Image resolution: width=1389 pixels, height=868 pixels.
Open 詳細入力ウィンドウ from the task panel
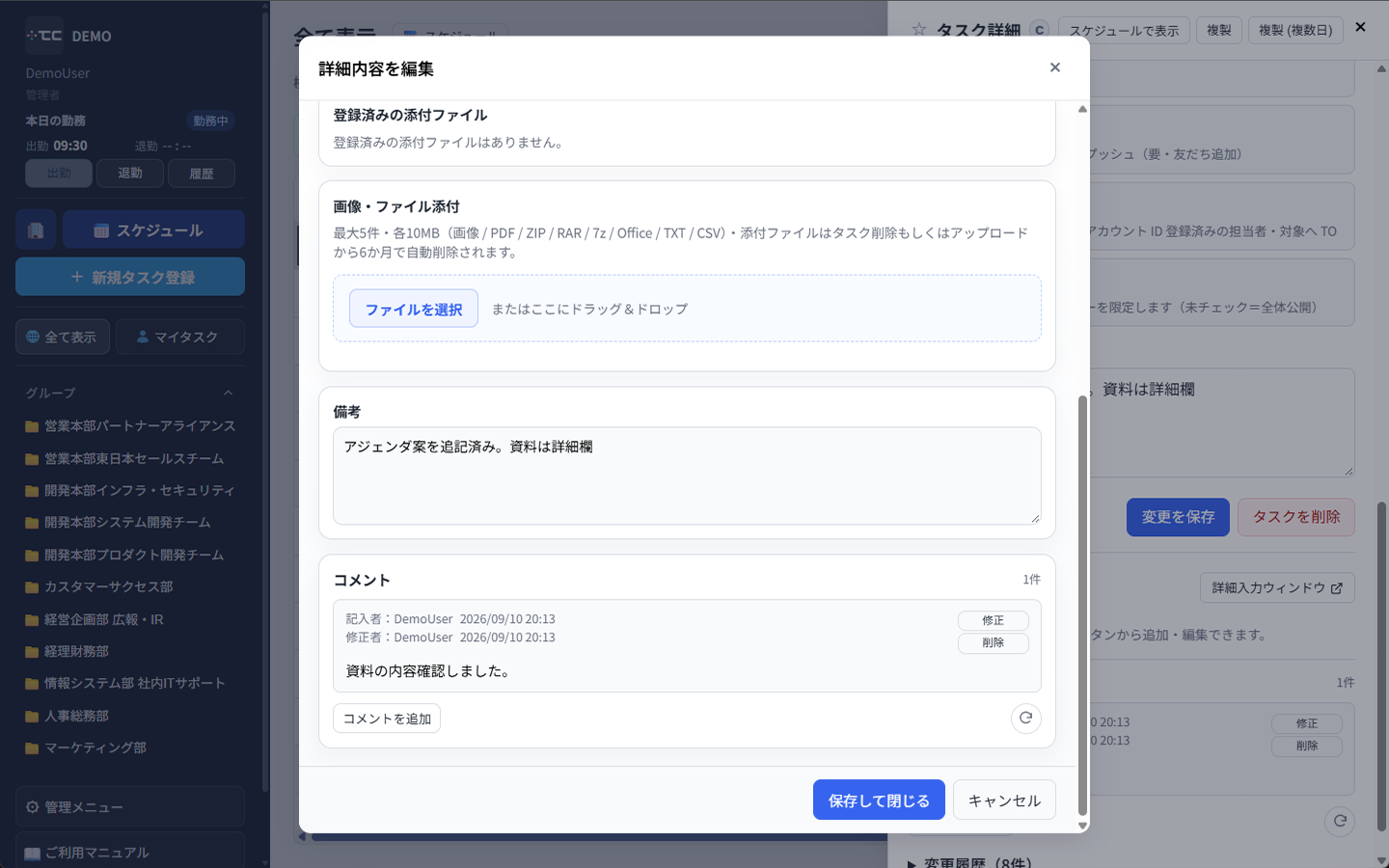(1277, 588)
